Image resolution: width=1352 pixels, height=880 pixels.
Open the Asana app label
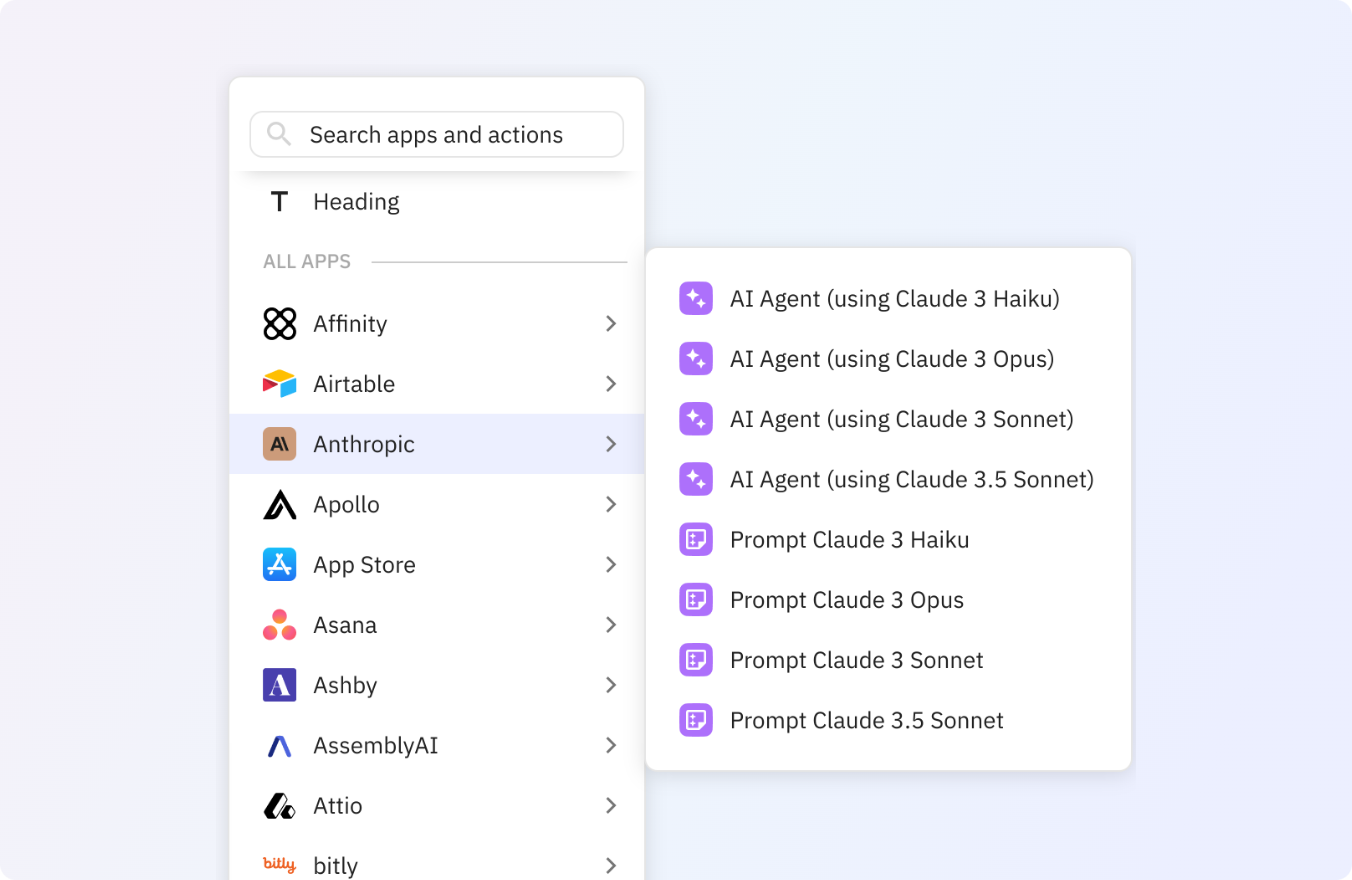point(345,625)
